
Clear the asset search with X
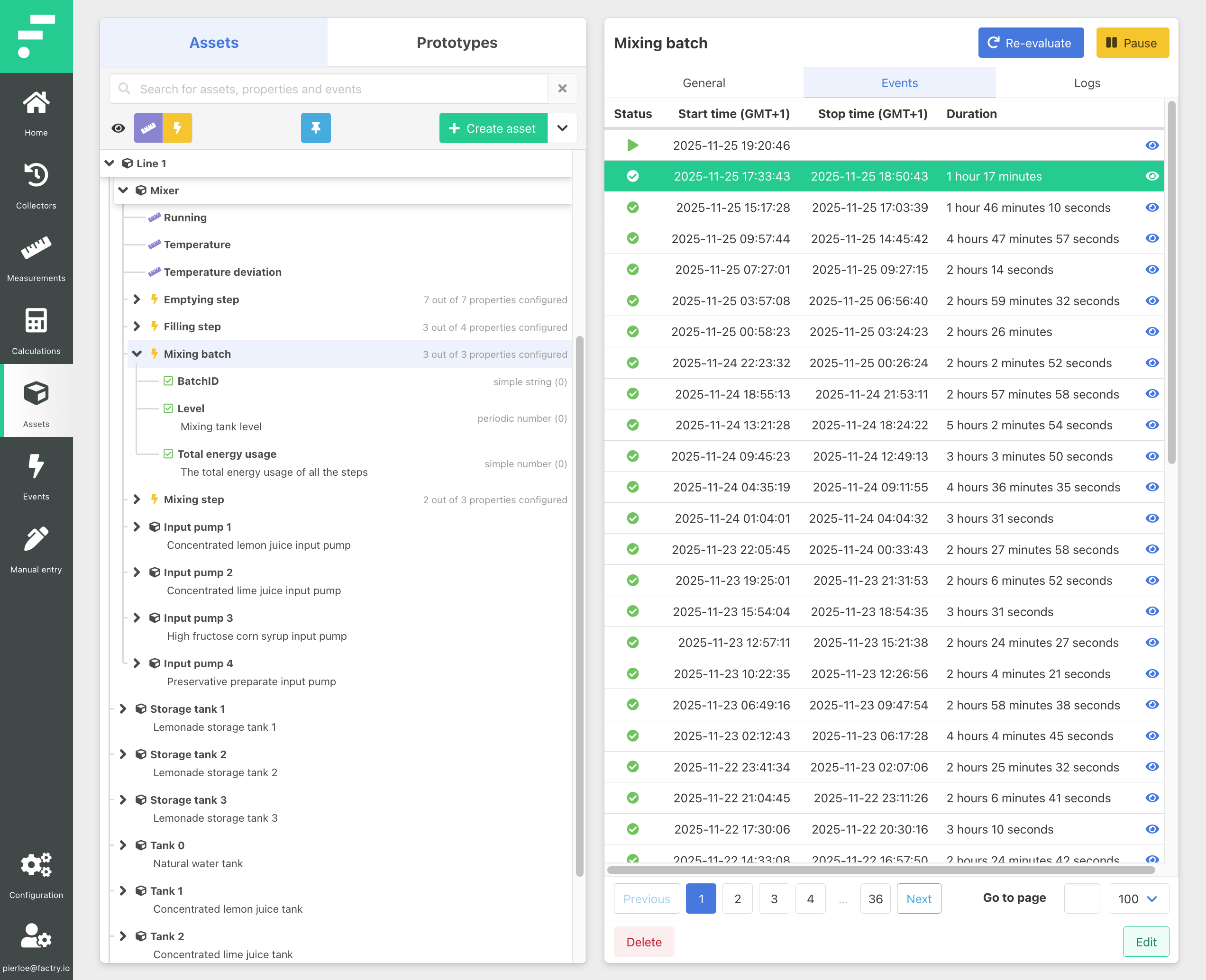562,89
